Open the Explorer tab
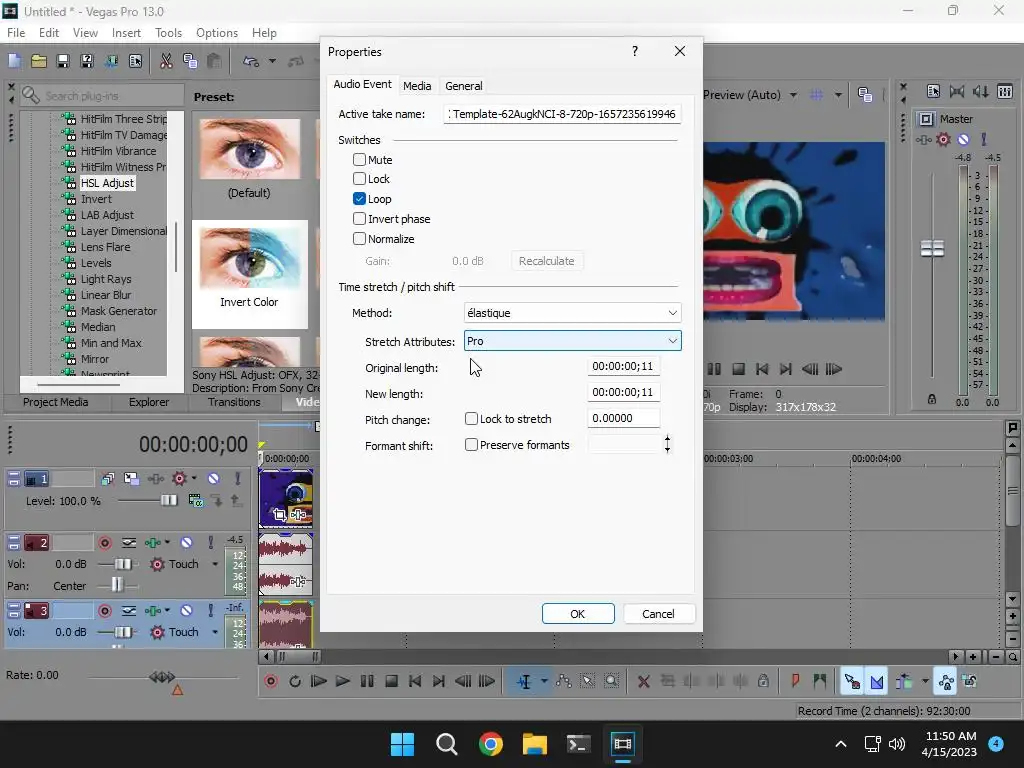Screen dimensions: 1024x768 [149, 402]
